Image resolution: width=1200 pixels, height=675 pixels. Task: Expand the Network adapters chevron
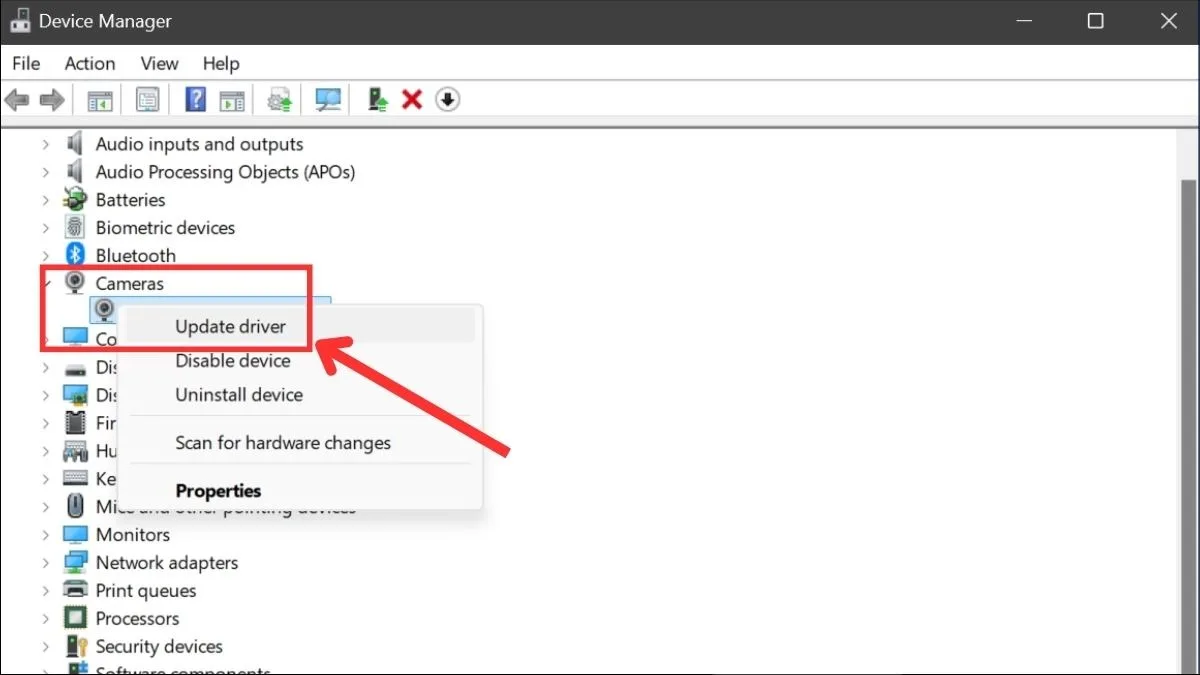45,563
